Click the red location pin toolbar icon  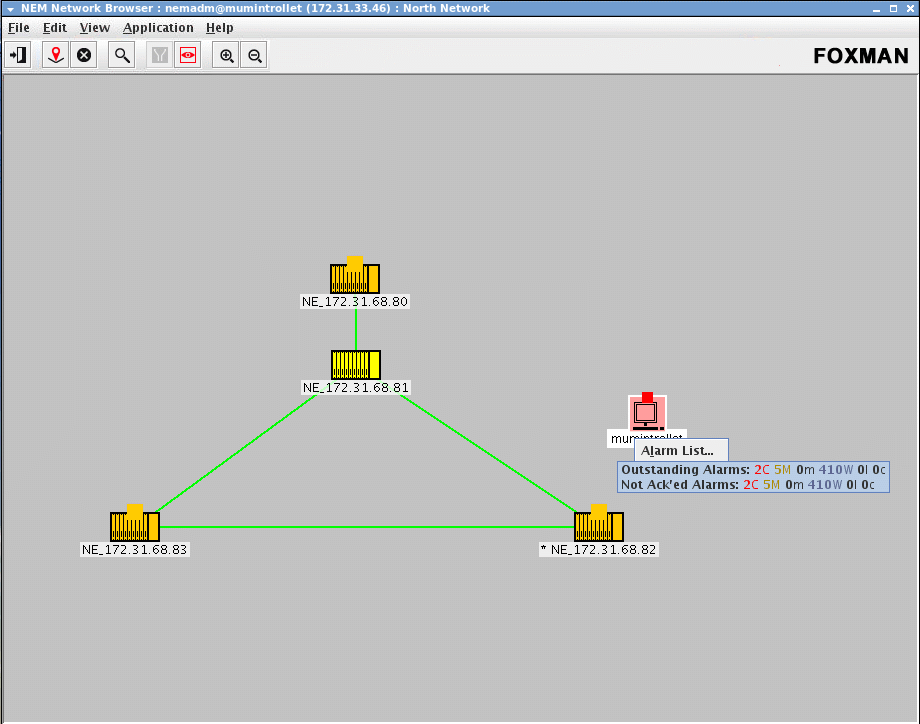(x=56, y=56)
